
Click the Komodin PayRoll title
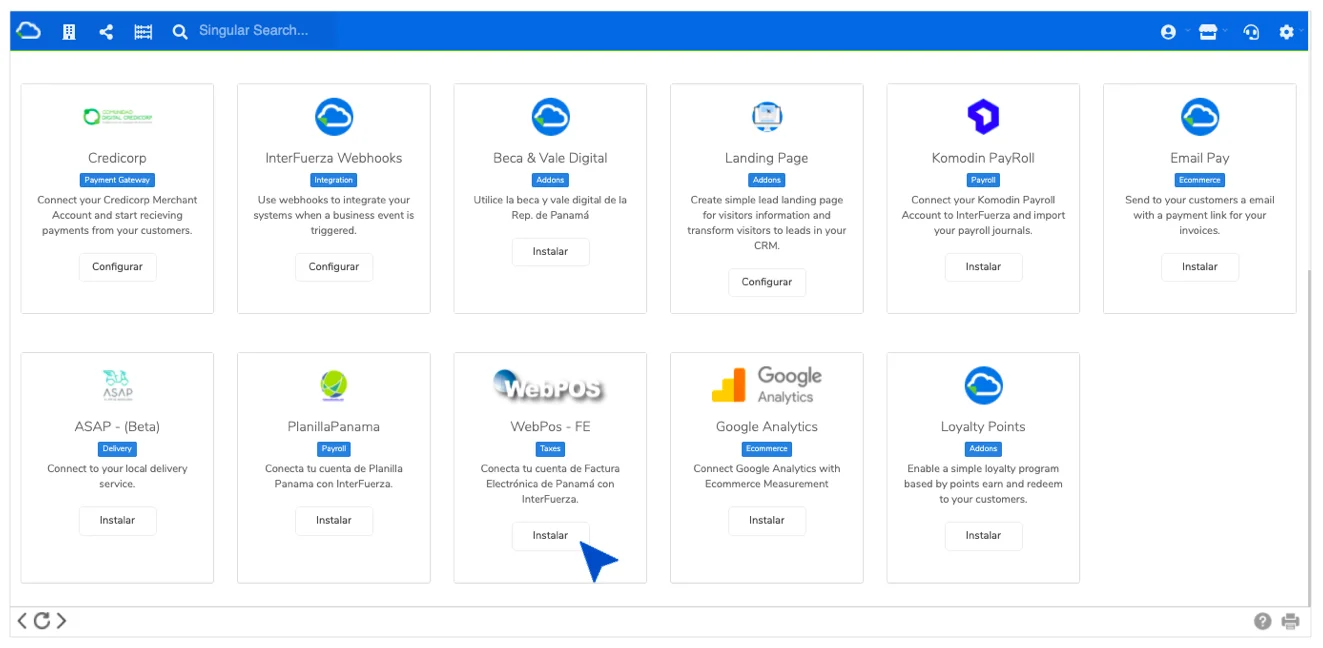coord(983,158)
